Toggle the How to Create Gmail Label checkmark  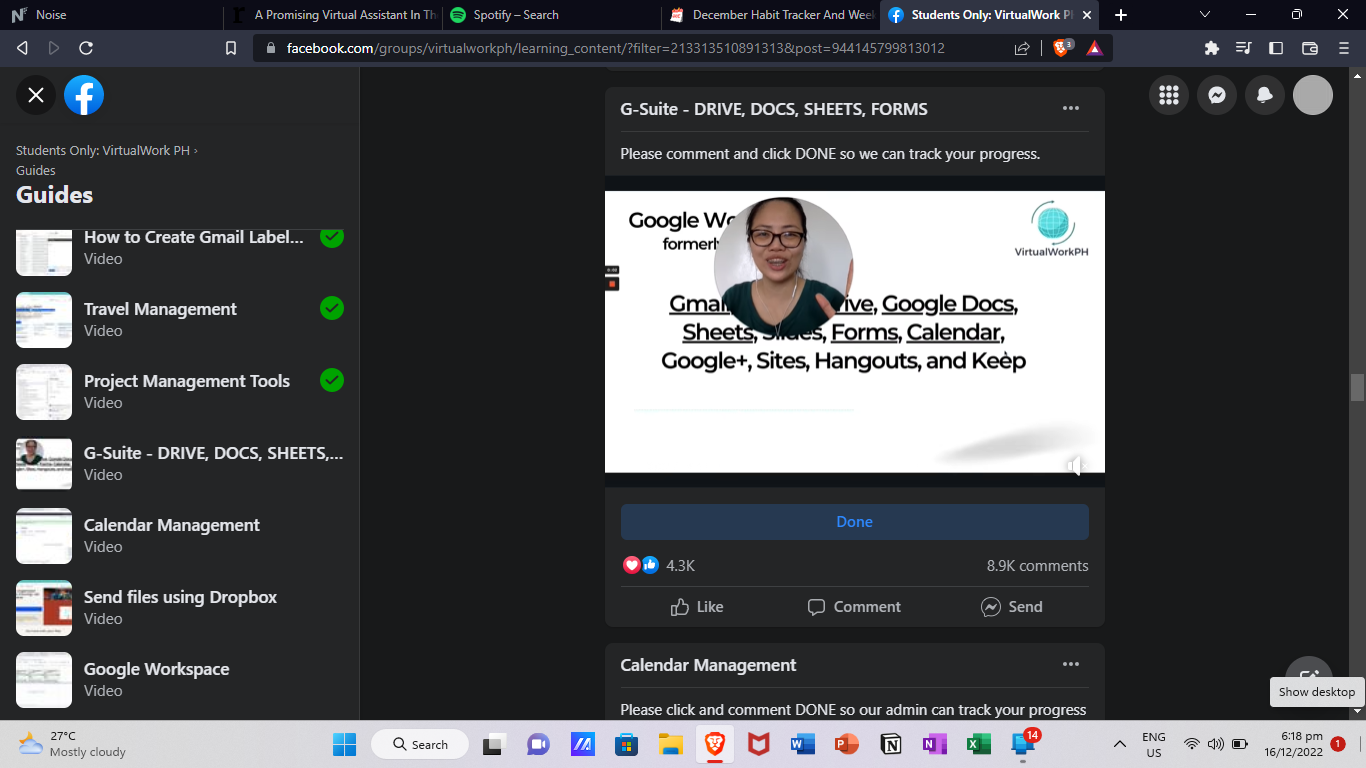click(332, 237)
